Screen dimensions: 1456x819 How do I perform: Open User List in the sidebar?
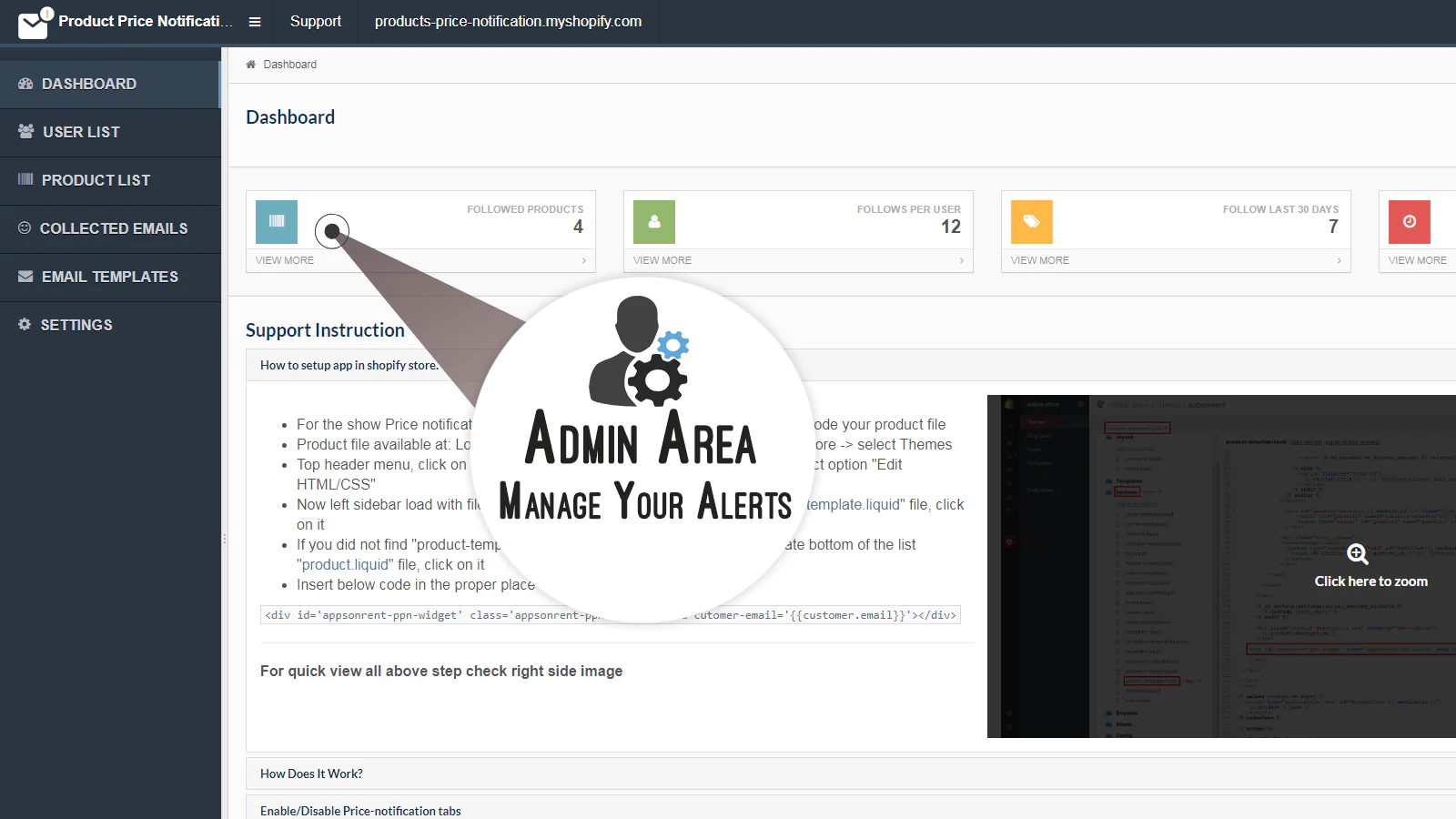coord(110,132)
